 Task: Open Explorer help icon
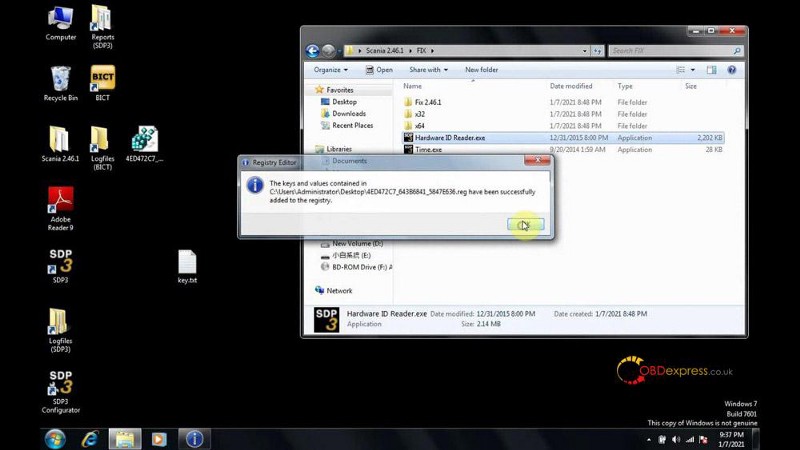click(732, 70)
